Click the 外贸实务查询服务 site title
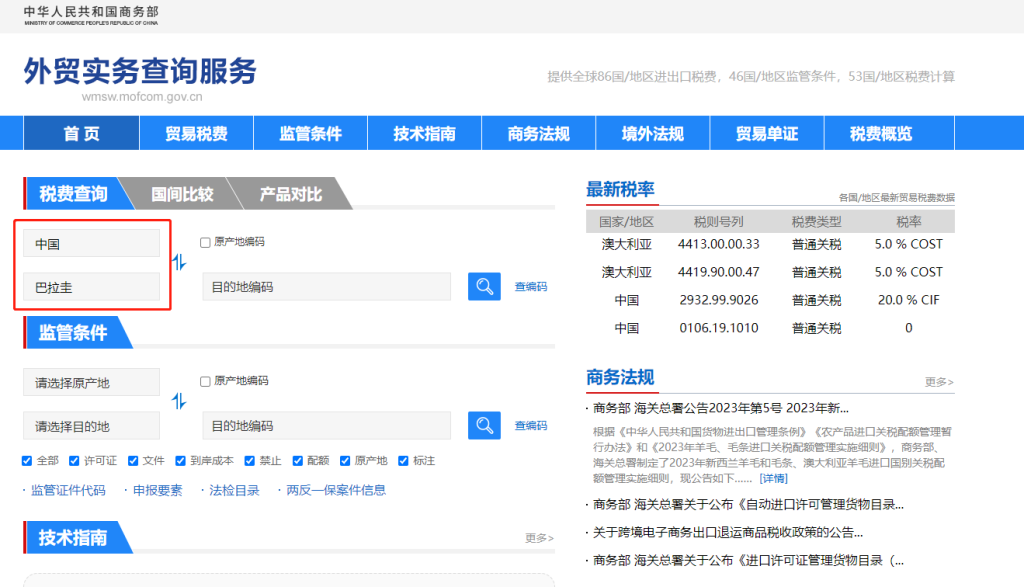 point(140,71)
